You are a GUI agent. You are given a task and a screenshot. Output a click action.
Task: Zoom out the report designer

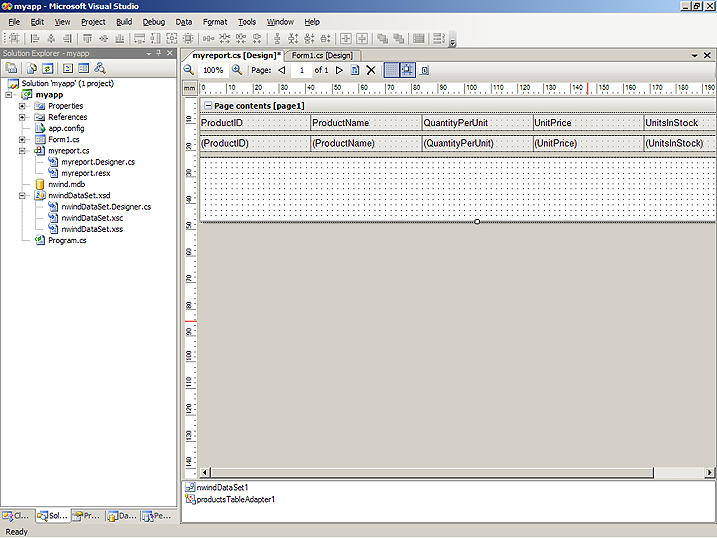click(x=189, y=70)
